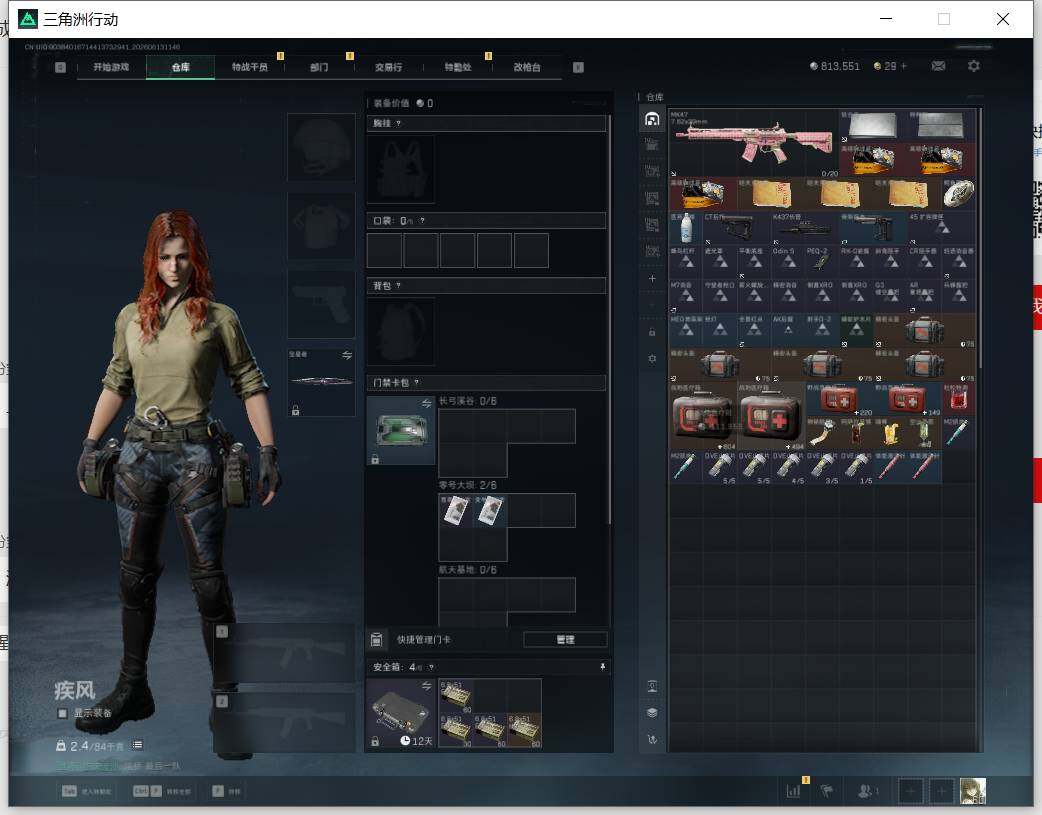Go to the 交易行 tab

pos(388,67)
